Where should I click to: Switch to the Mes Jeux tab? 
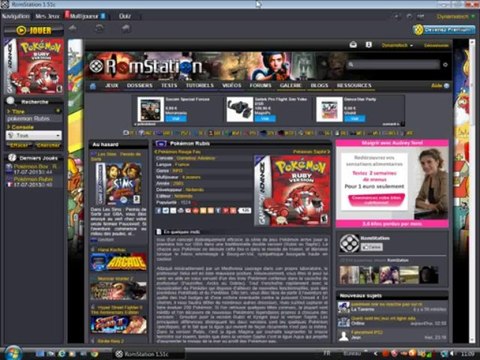[47, 16]
